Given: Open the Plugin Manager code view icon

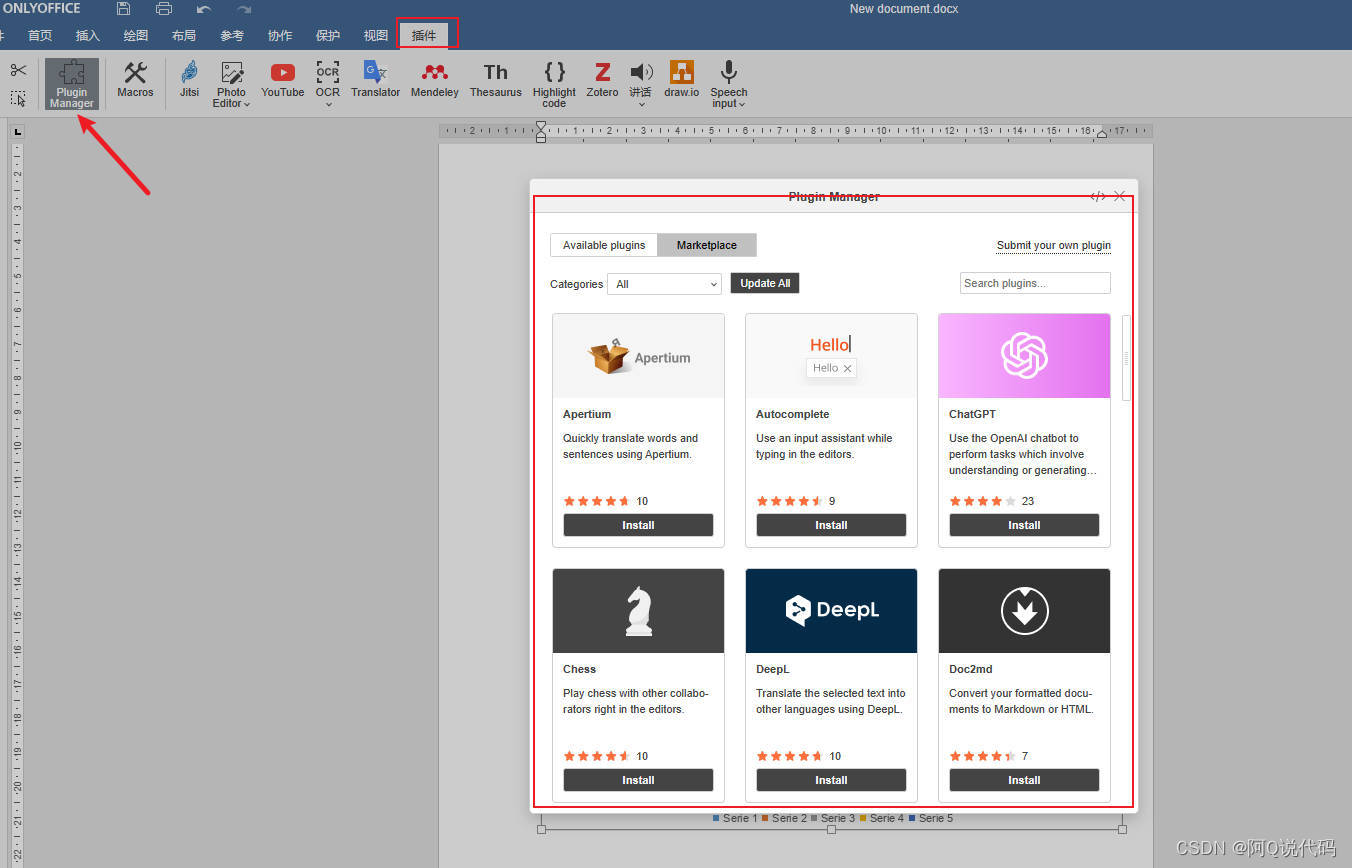Looking at the screenshot, I should tap(1097, 196).
